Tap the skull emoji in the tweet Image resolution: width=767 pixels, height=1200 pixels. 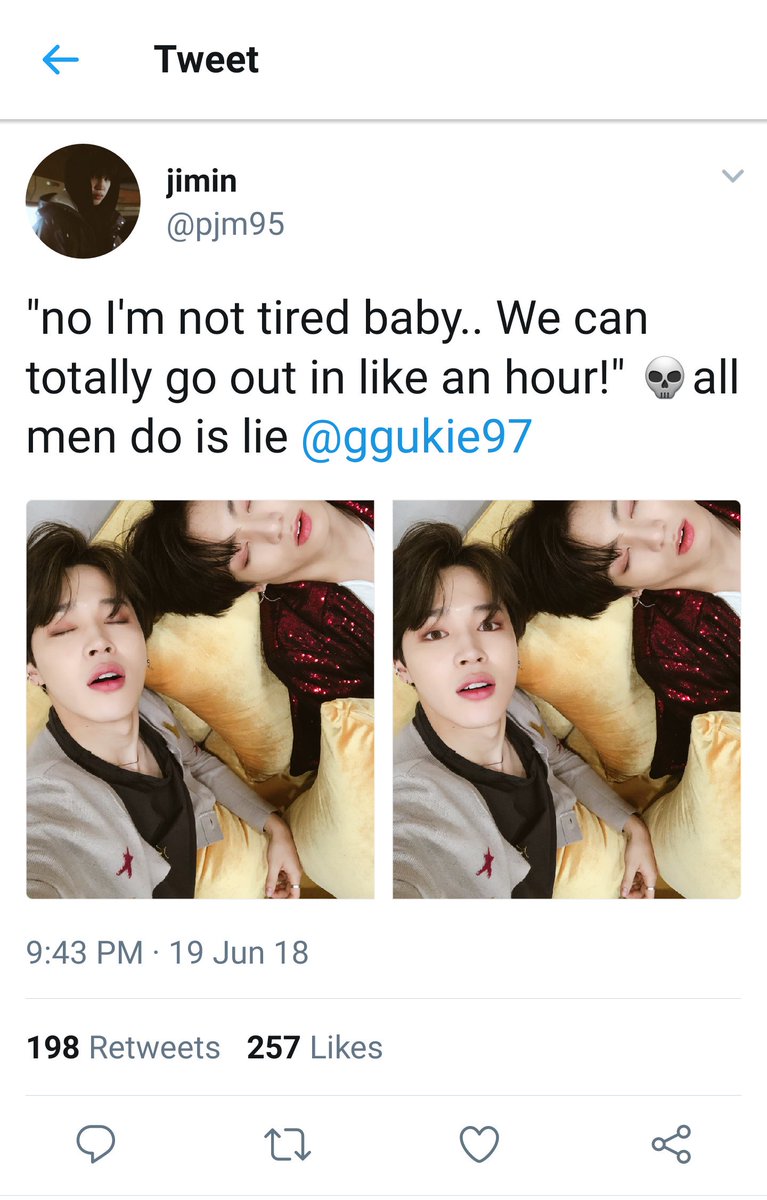pos(664,381)
